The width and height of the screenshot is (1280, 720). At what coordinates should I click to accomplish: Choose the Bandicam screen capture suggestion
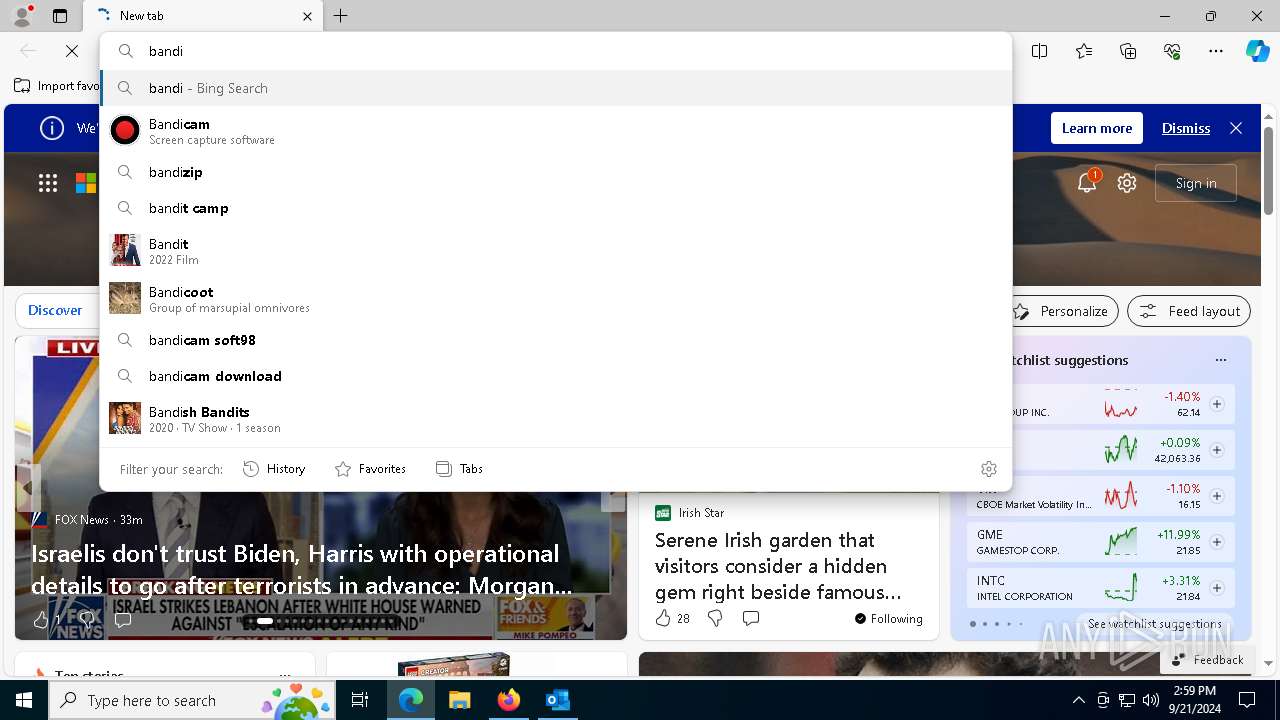point(556,131)
